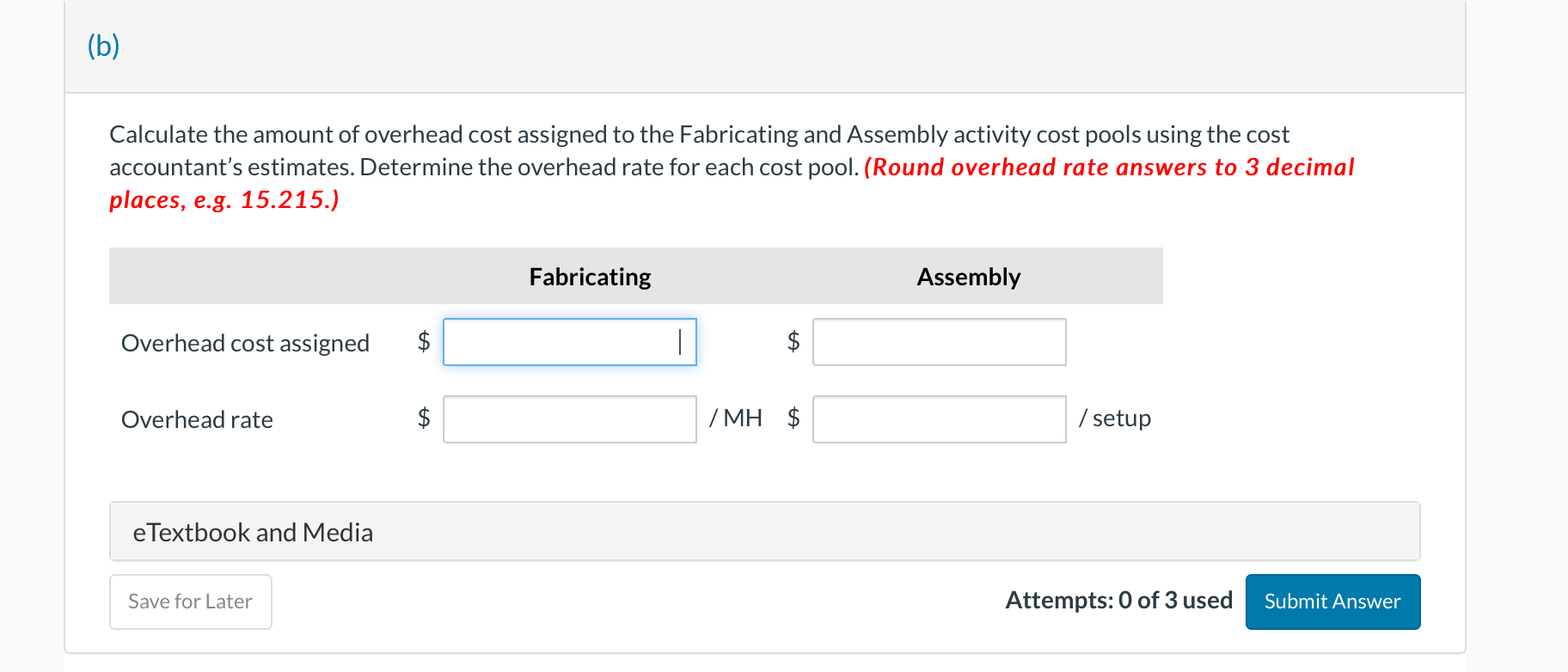Viewport: 1568px width, 672px height.
Task: Select the Assembly column header
Action: pyautogui.click(x=968, y=277)
